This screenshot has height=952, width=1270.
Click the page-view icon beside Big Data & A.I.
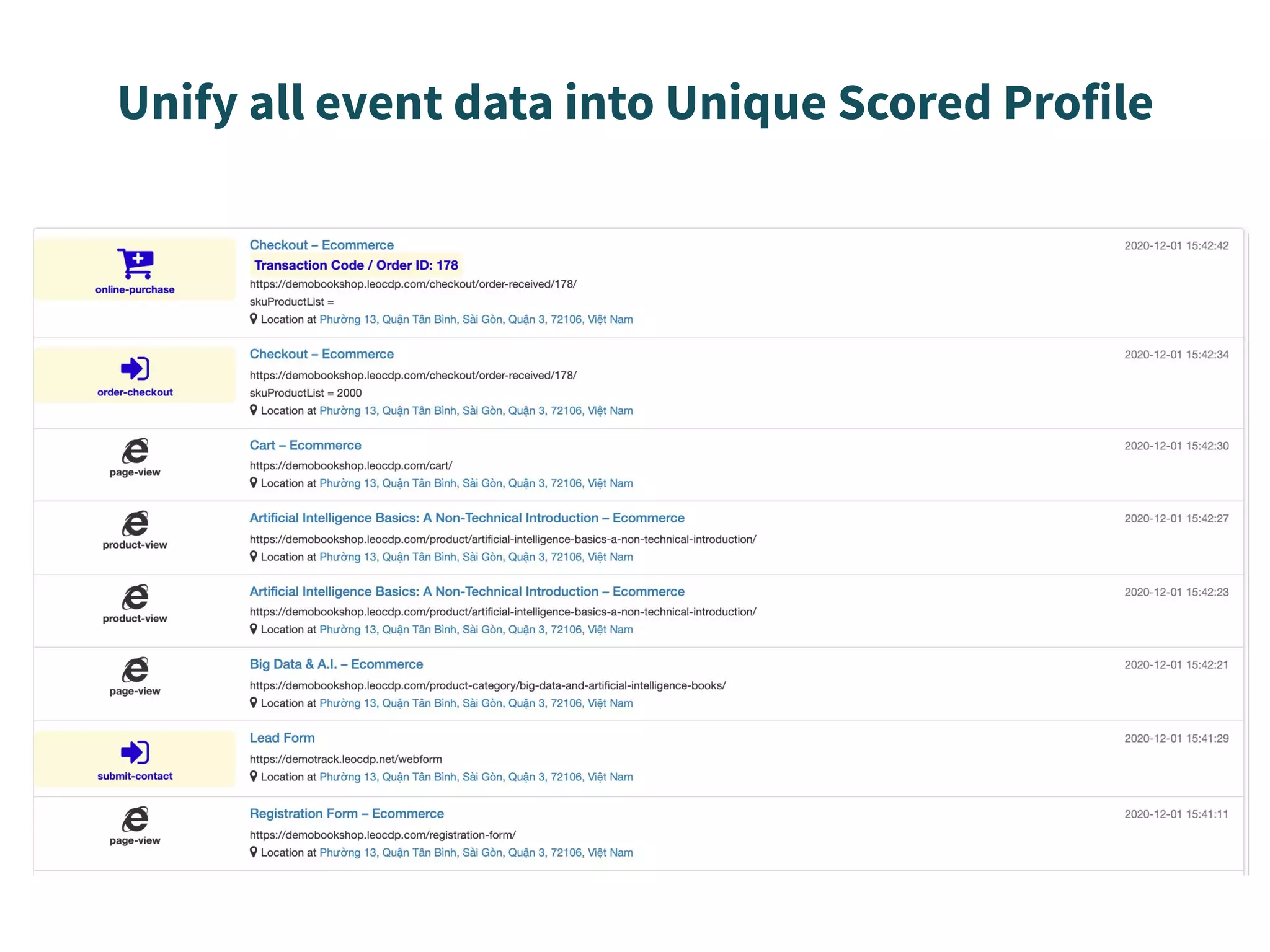[x=135, y=670]
